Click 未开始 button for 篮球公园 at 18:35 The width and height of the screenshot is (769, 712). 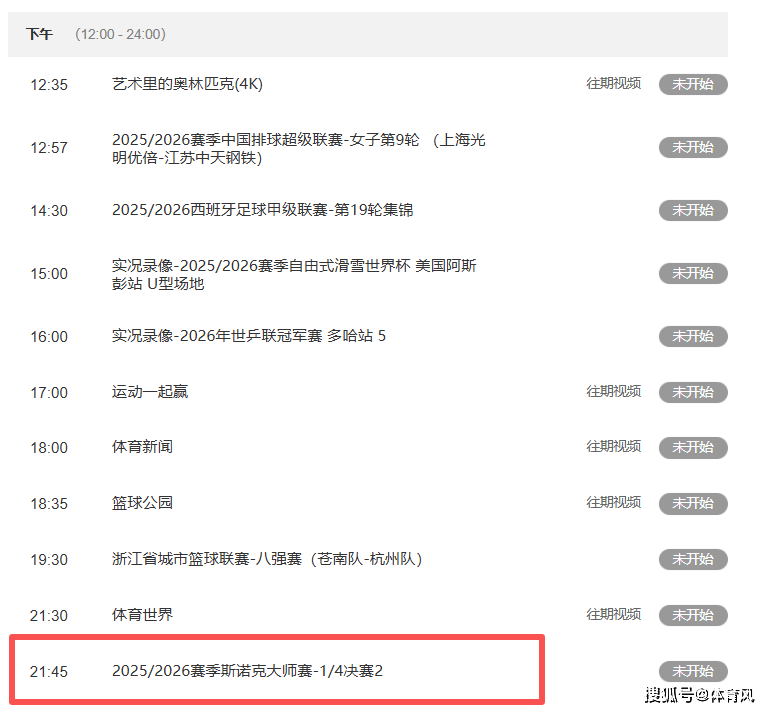(x=692, y=504)
